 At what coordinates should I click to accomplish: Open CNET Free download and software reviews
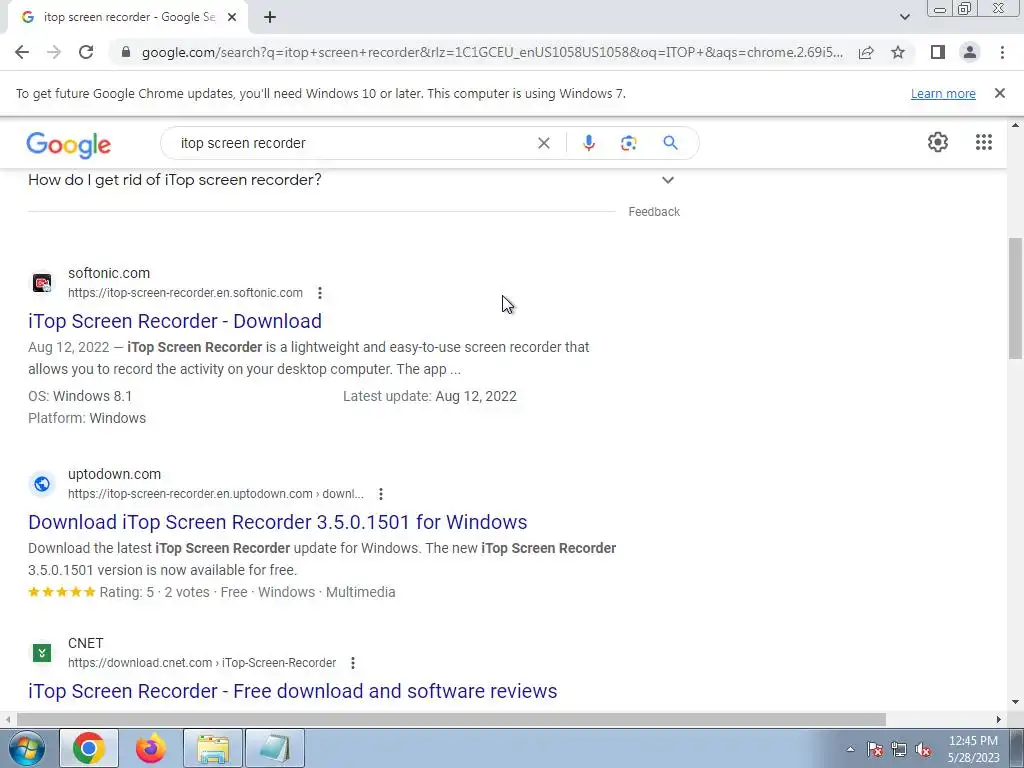tap(293, 691)
